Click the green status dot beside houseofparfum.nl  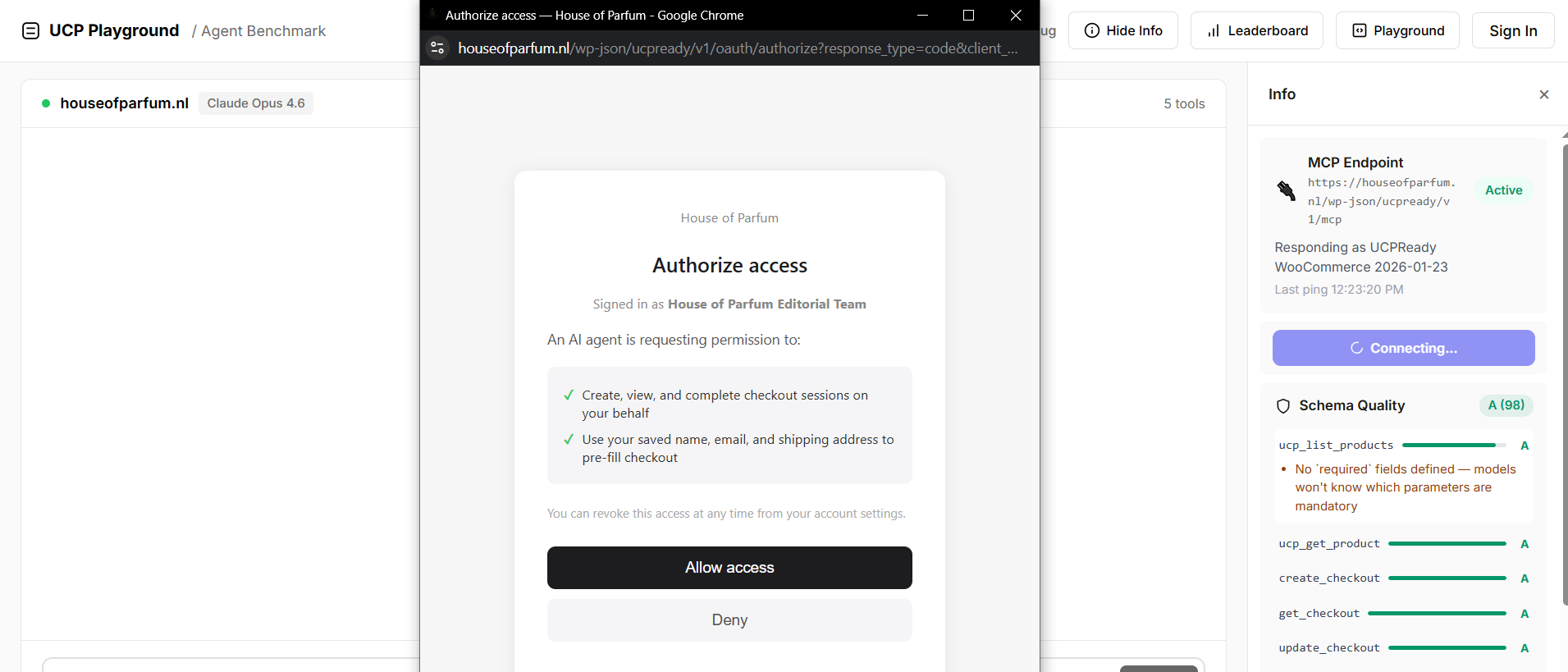(46, 103)
